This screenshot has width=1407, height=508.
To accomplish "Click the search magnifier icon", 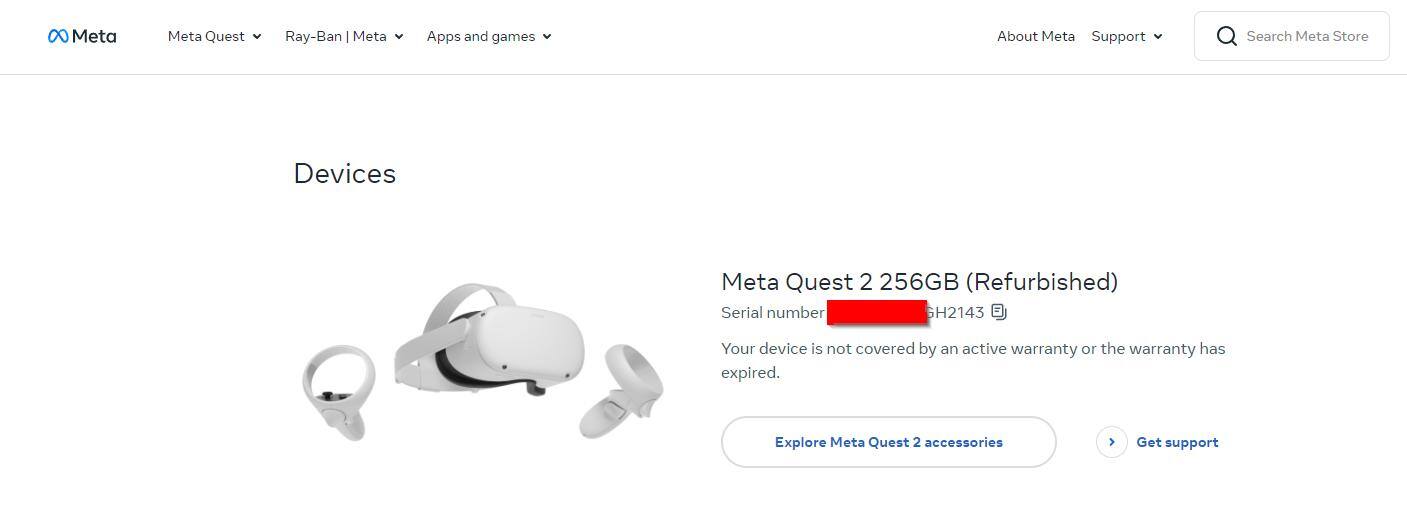I will (1226, 36).
